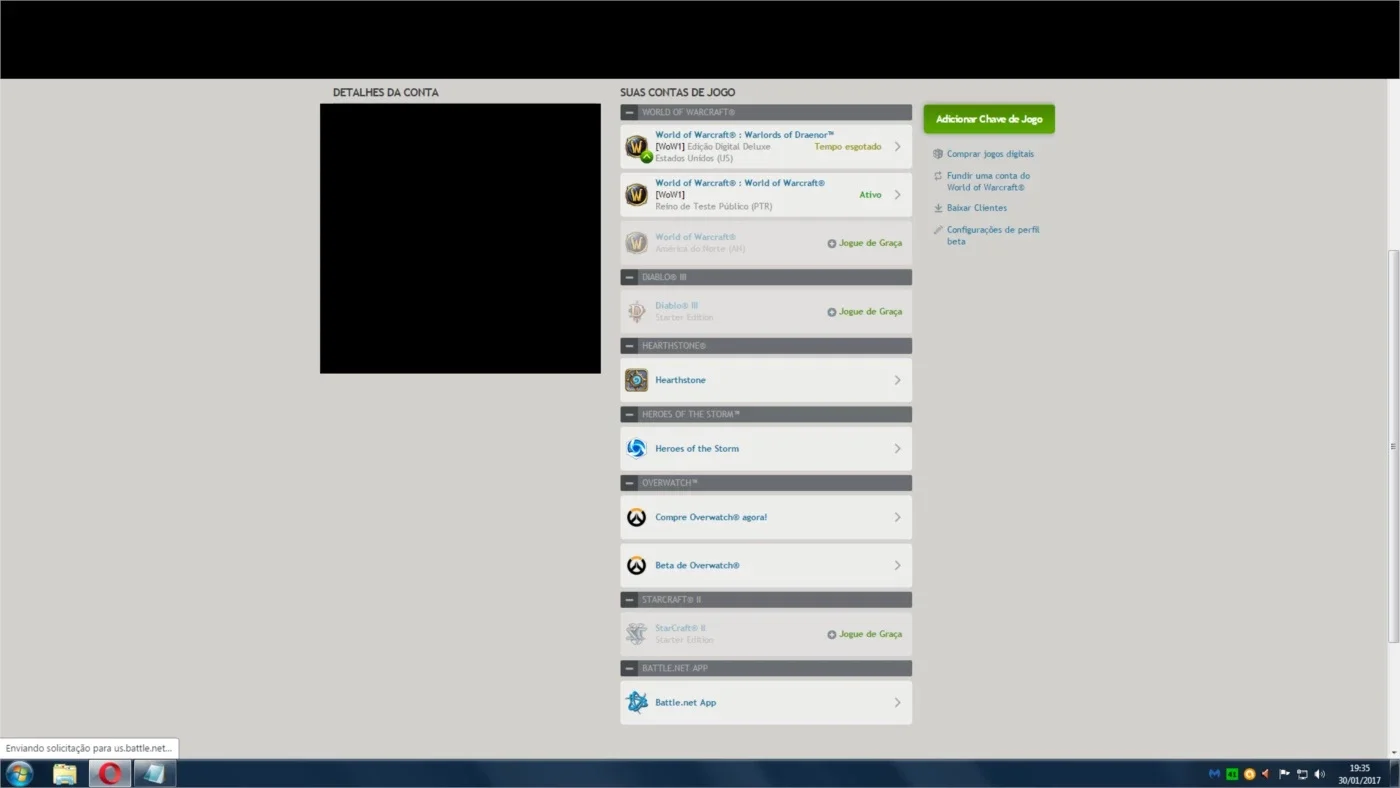1400x788 pixels.
Task: Click the network tray icon
Action: (x=1302, y=774)
